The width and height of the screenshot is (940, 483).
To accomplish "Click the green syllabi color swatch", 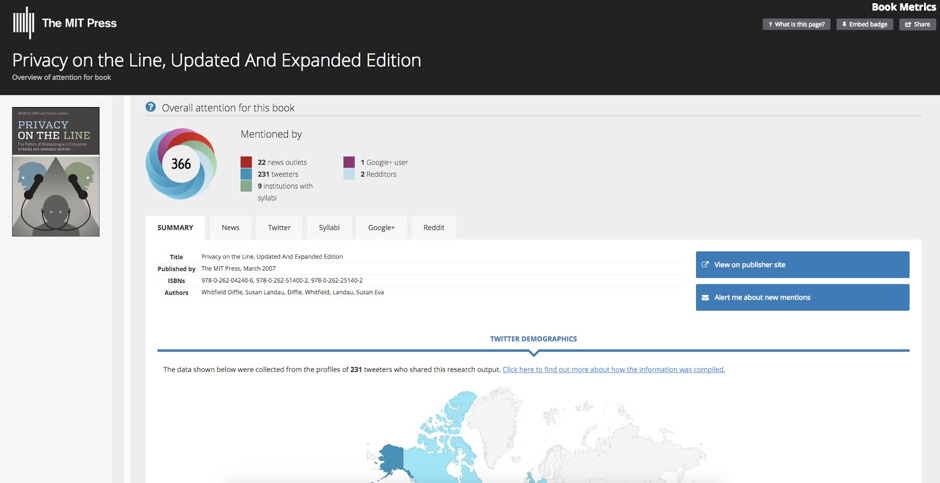I will point(246,186).
